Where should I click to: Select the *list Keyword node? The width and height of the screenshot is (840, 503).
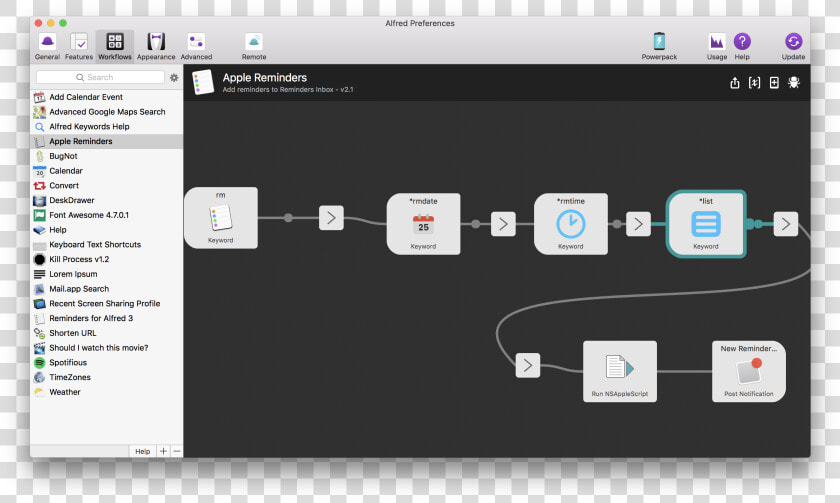[x=706, y=224]
